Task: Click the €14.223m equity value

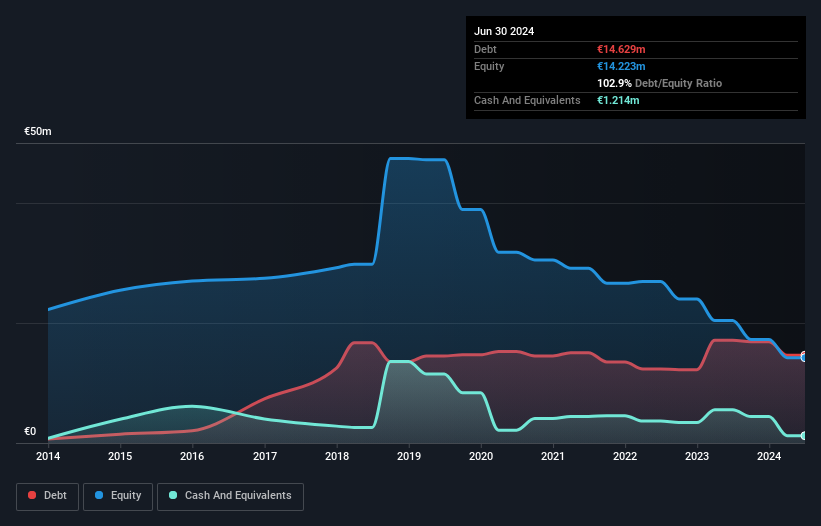Action: (x=621, y=66)
